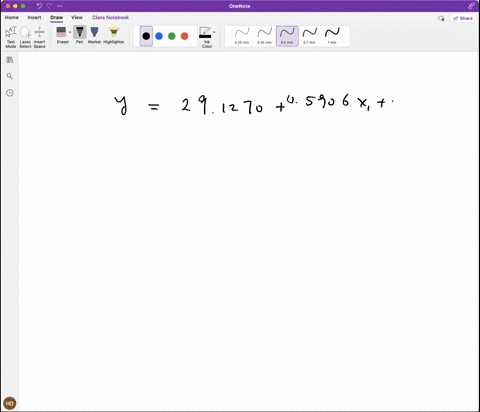Open the Ink Color picker
The height and width of the screenshot is (412, 480).
205,37
